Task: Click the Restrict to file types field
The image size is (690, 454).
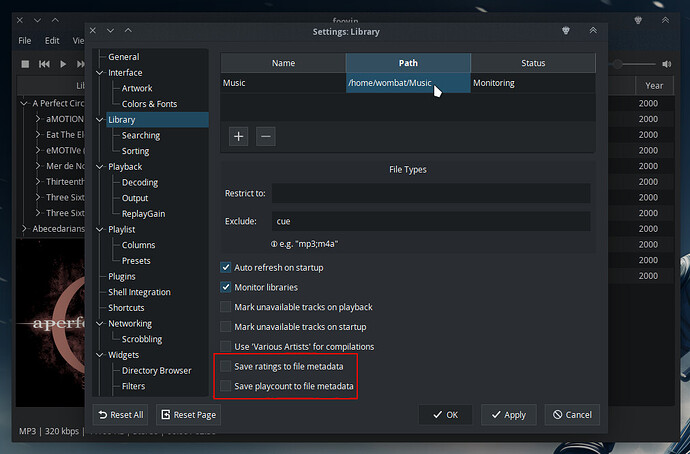Action: pyautogui.click(x=430, y=193)
